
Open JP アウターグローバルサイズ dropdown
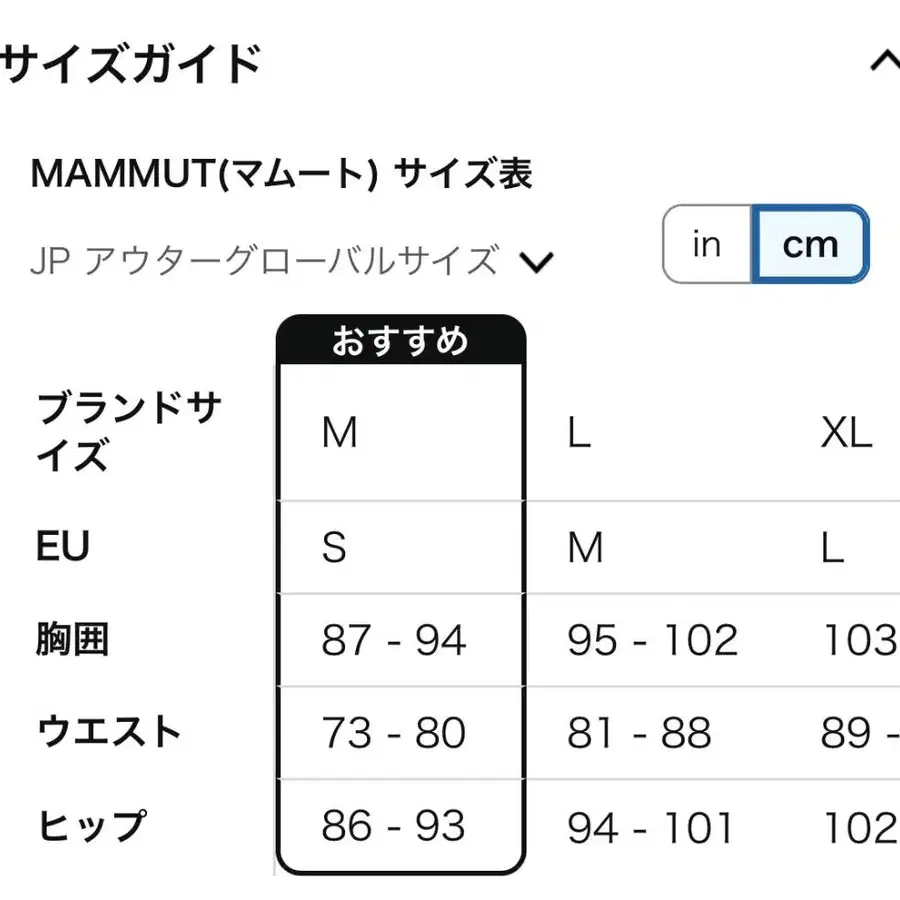point(264,262)
